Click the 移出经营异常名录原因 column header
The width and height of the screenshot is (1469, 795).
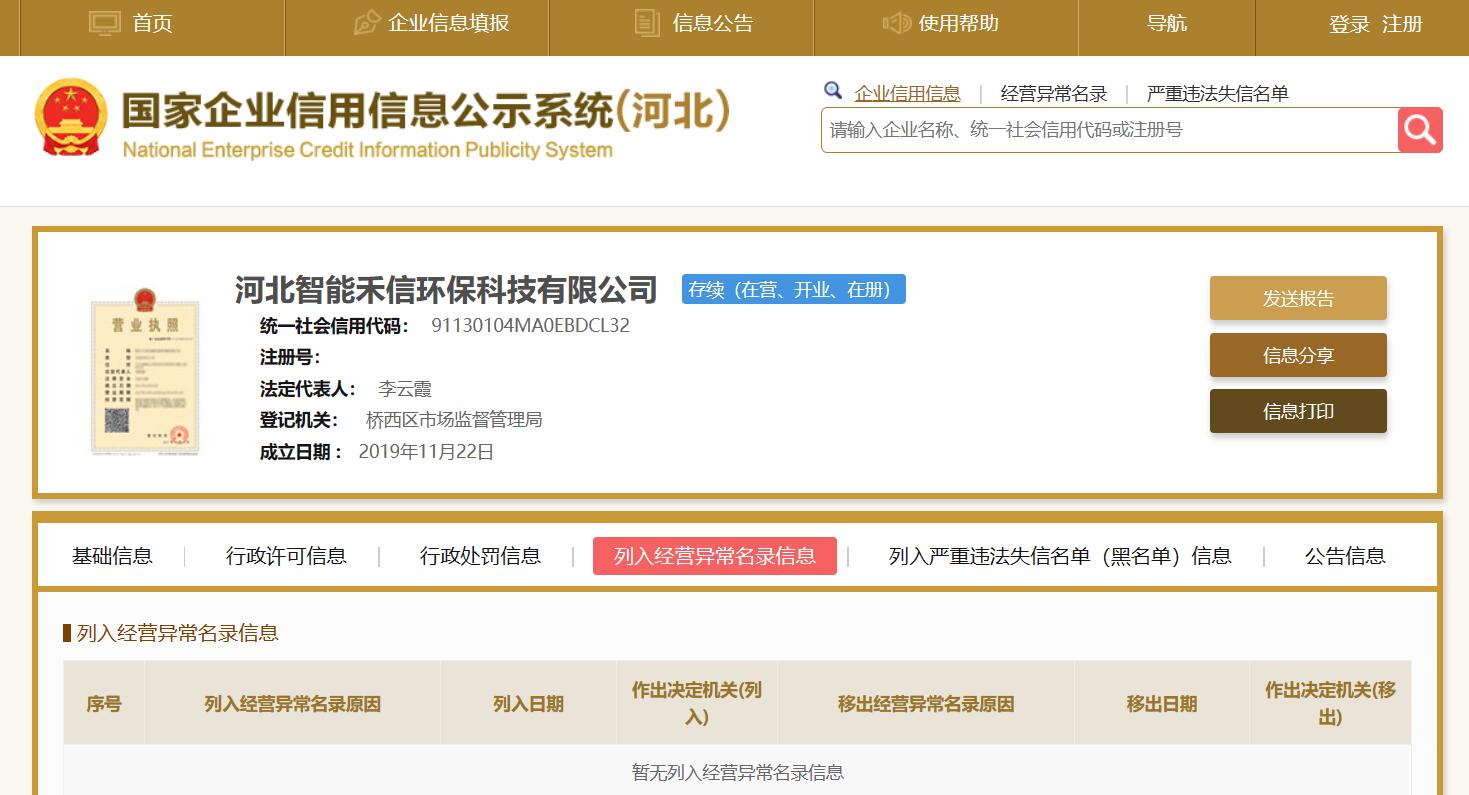point(926,704)
